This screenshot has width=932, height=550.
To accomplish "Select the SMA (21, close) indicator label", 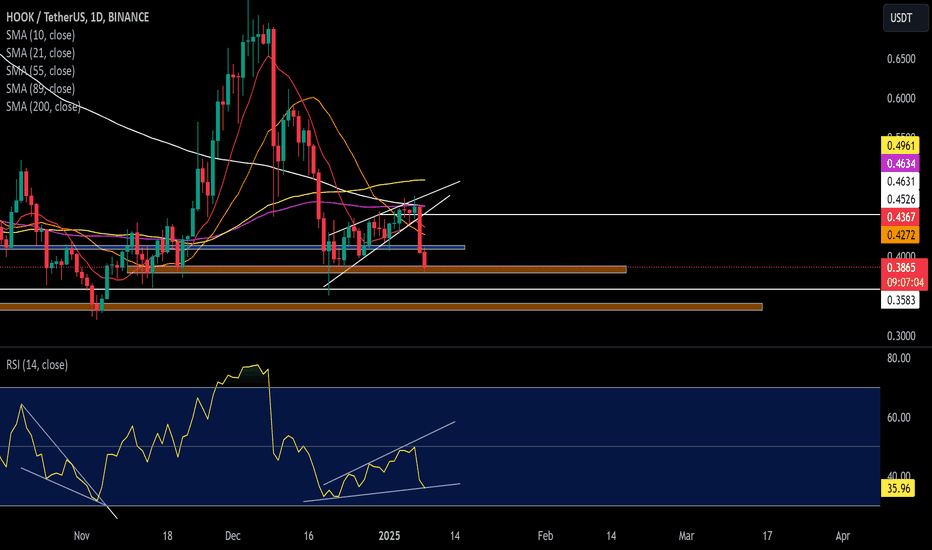I will tap(40, 53).
